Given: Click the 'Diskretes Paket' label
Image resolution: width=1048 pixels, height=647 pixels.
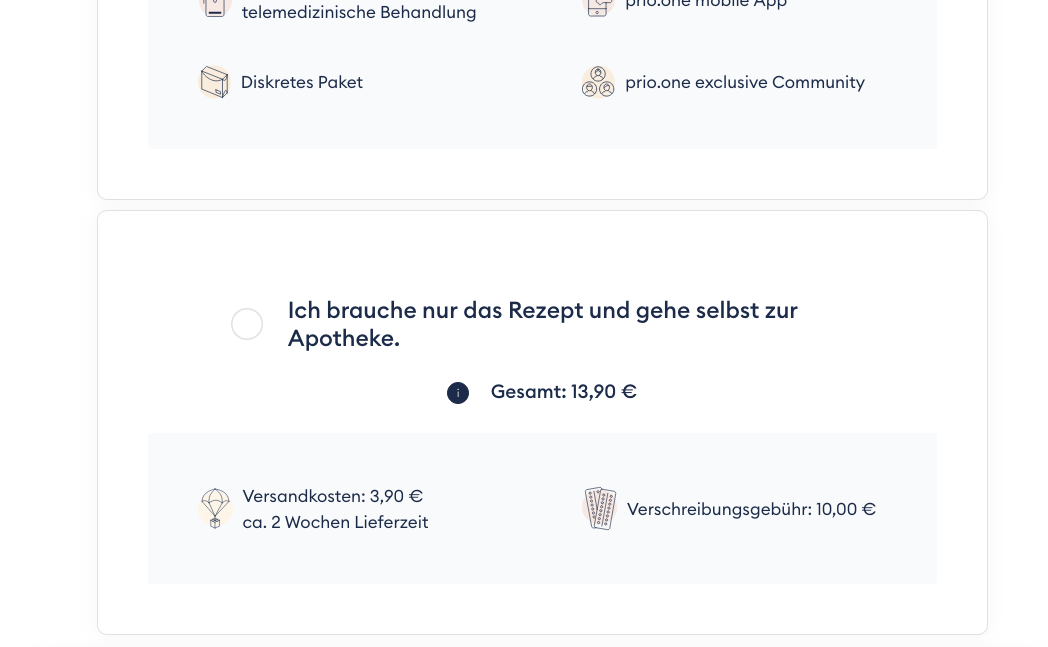Looking at the screenshot, I should pyautogui.click(x=302, y=82).
